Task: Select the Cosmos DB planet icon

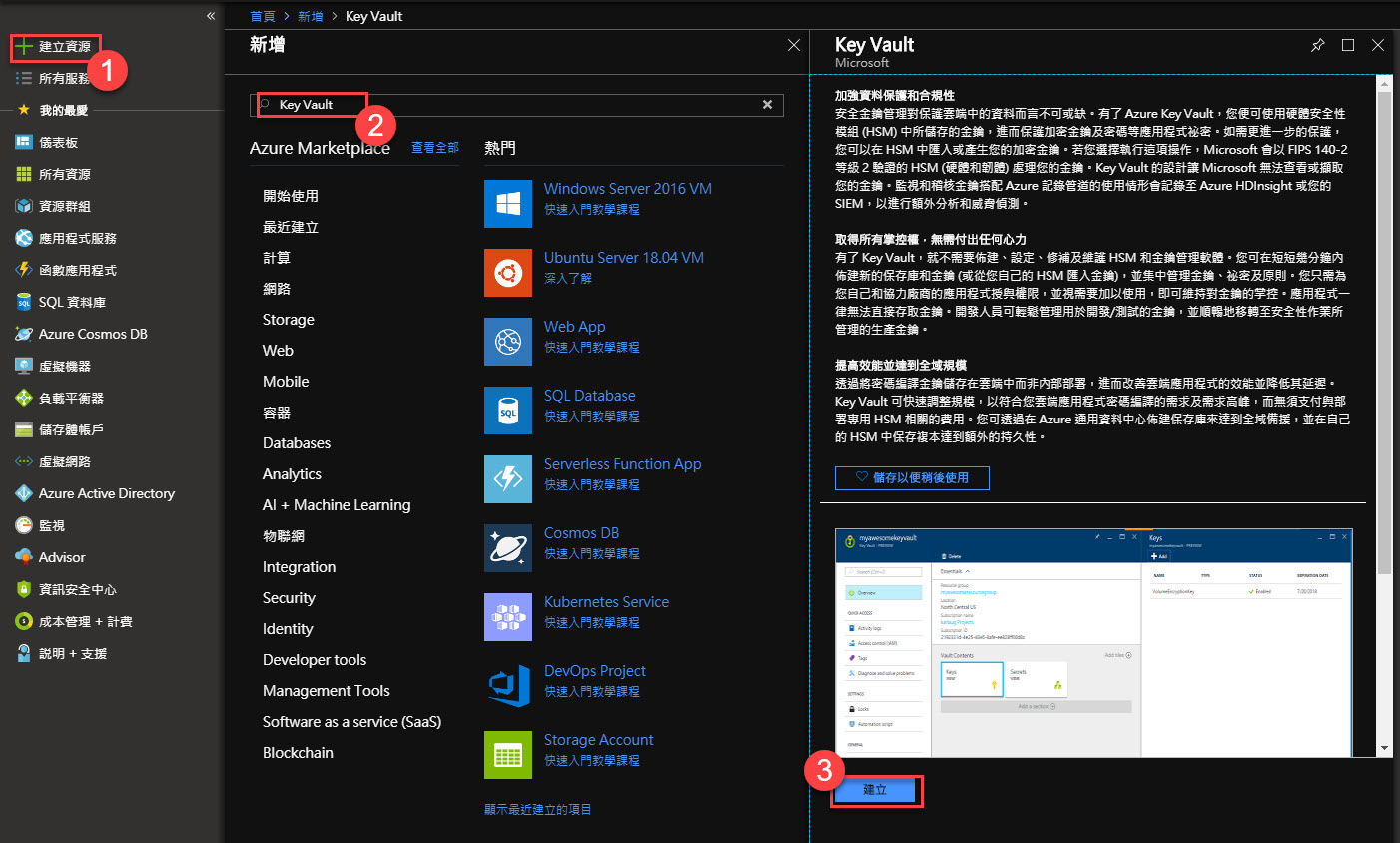Action: click(x=508, y=548)
